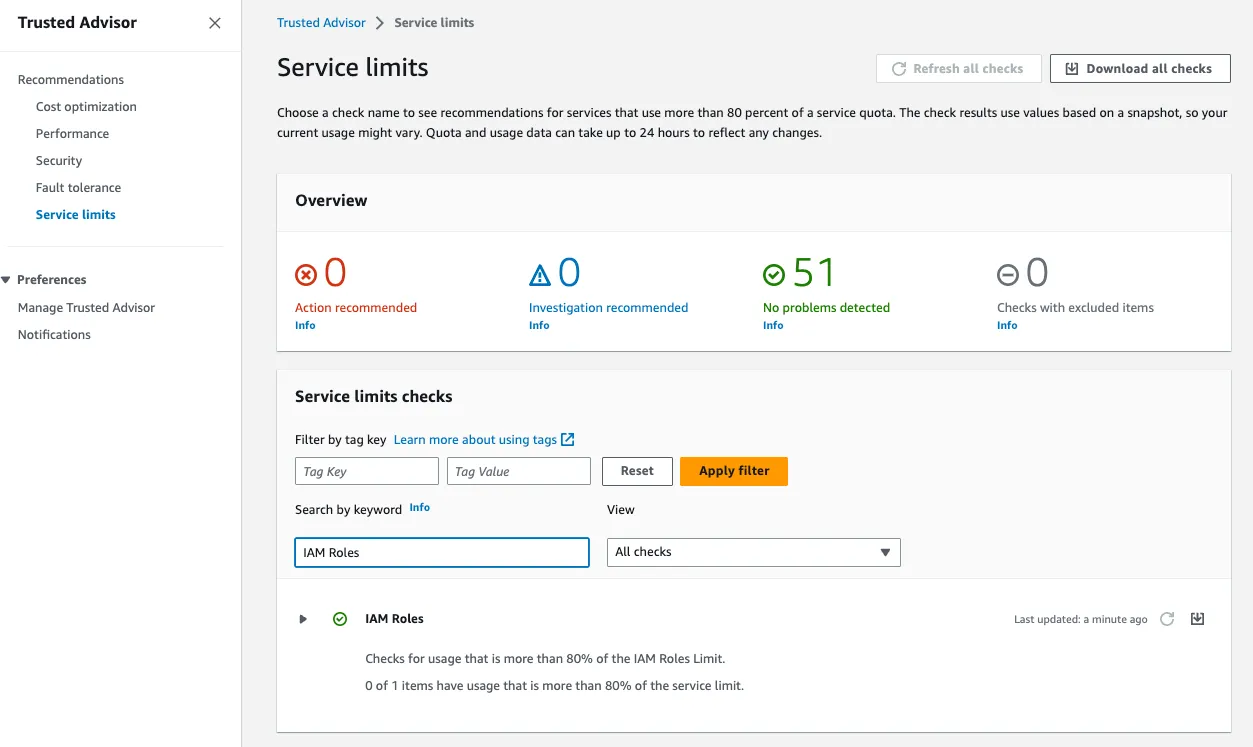Click the No problems detected label
Viewport: 1253px width, 747px height.
click(826, 308)
